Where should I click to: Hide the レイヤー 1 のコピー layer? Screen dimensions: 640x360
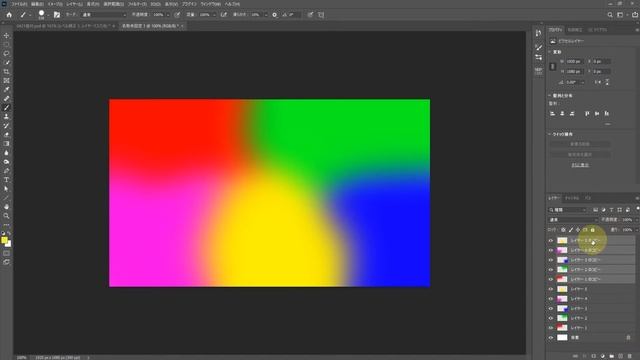(x=551, y=279)
